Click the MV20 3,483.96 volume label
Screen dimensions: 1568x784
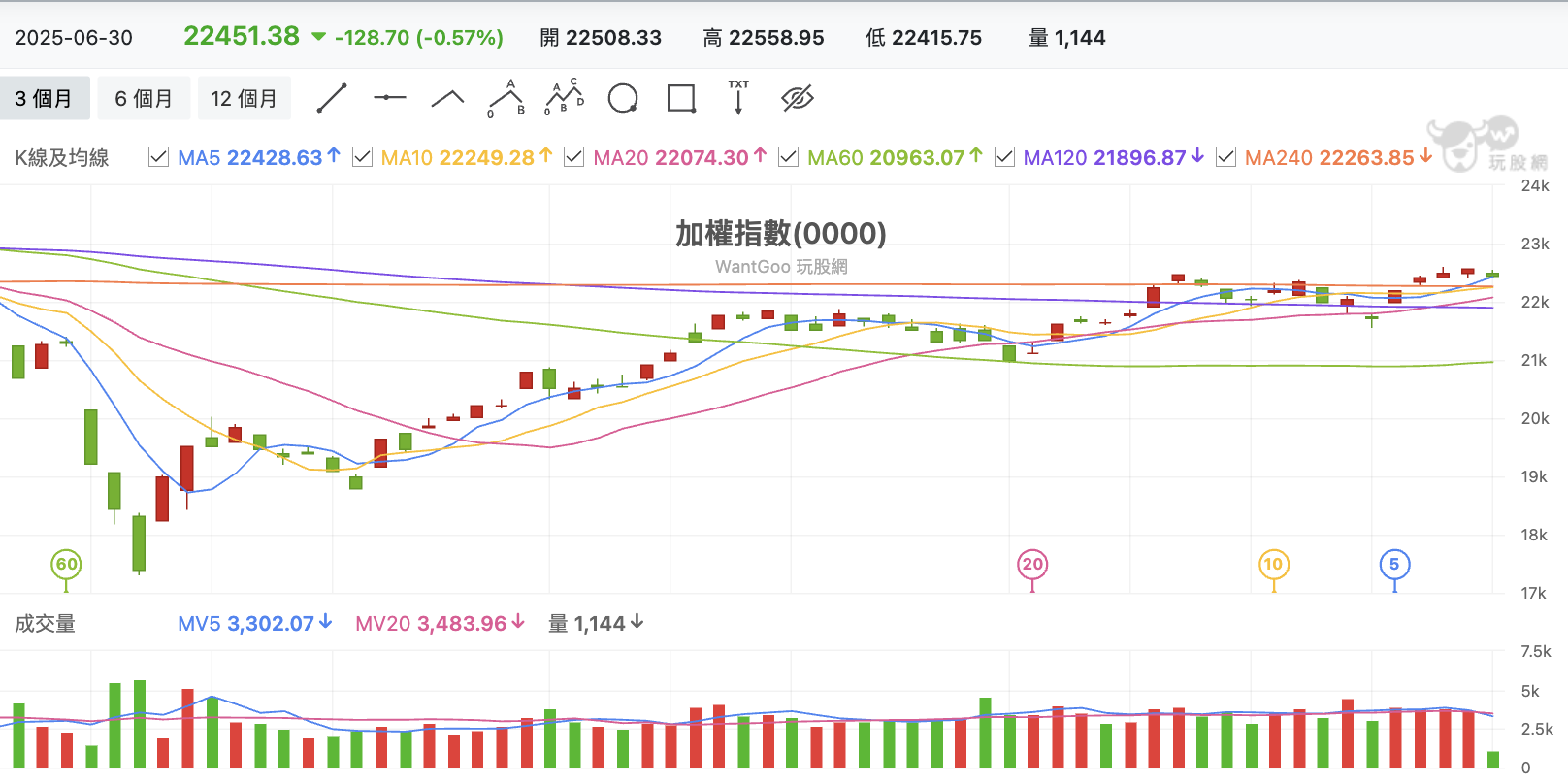point(440,624)
